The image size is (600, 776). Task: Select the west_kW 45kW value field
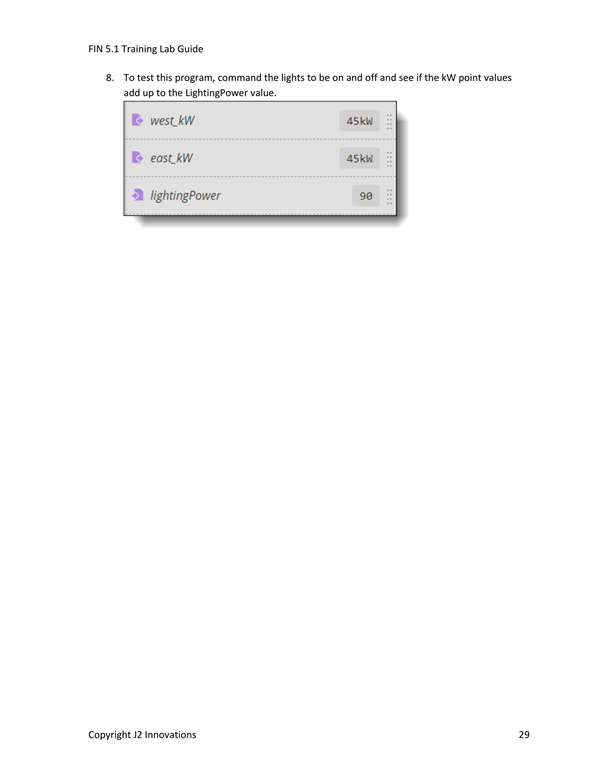coord(359,121)
